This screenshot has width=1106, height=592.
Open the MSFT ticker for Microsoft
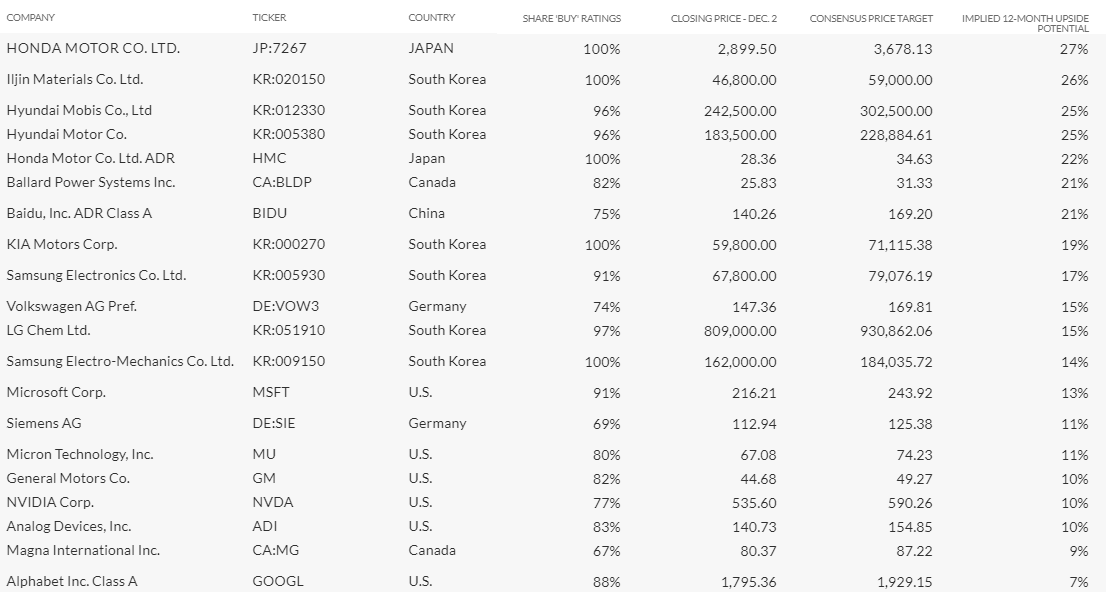[271, 392]
